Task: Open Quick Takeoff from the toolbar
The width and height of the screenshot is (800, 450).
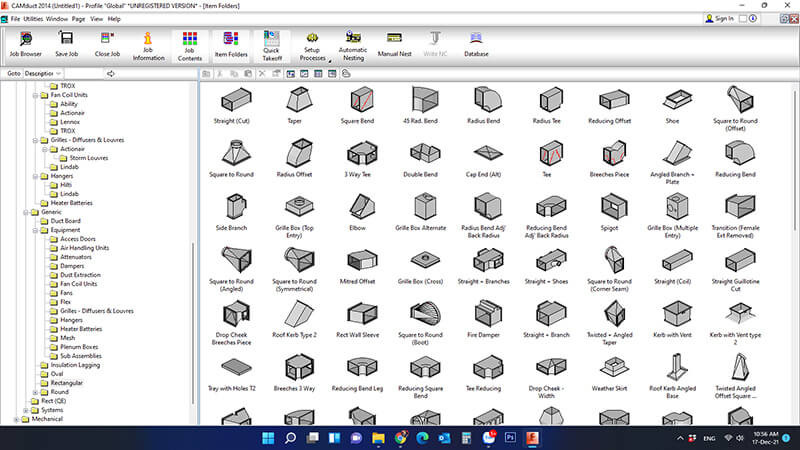Action: 271,46
